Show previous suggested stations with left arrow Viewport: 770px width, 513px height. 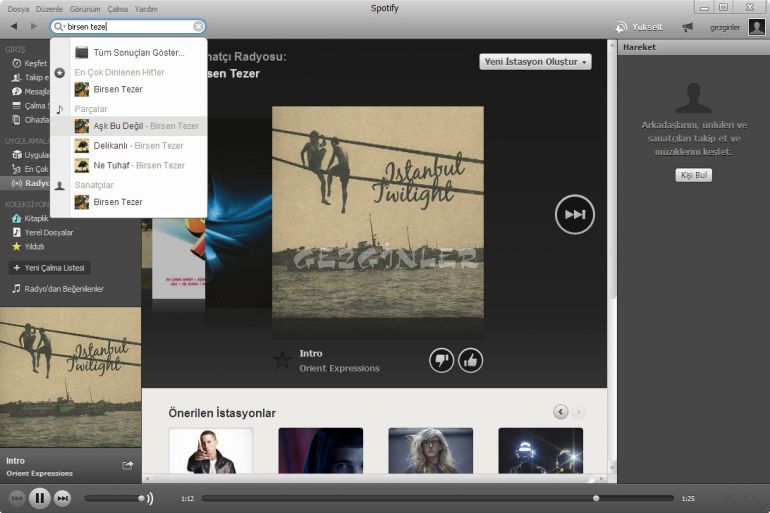(x=560, y=411)
